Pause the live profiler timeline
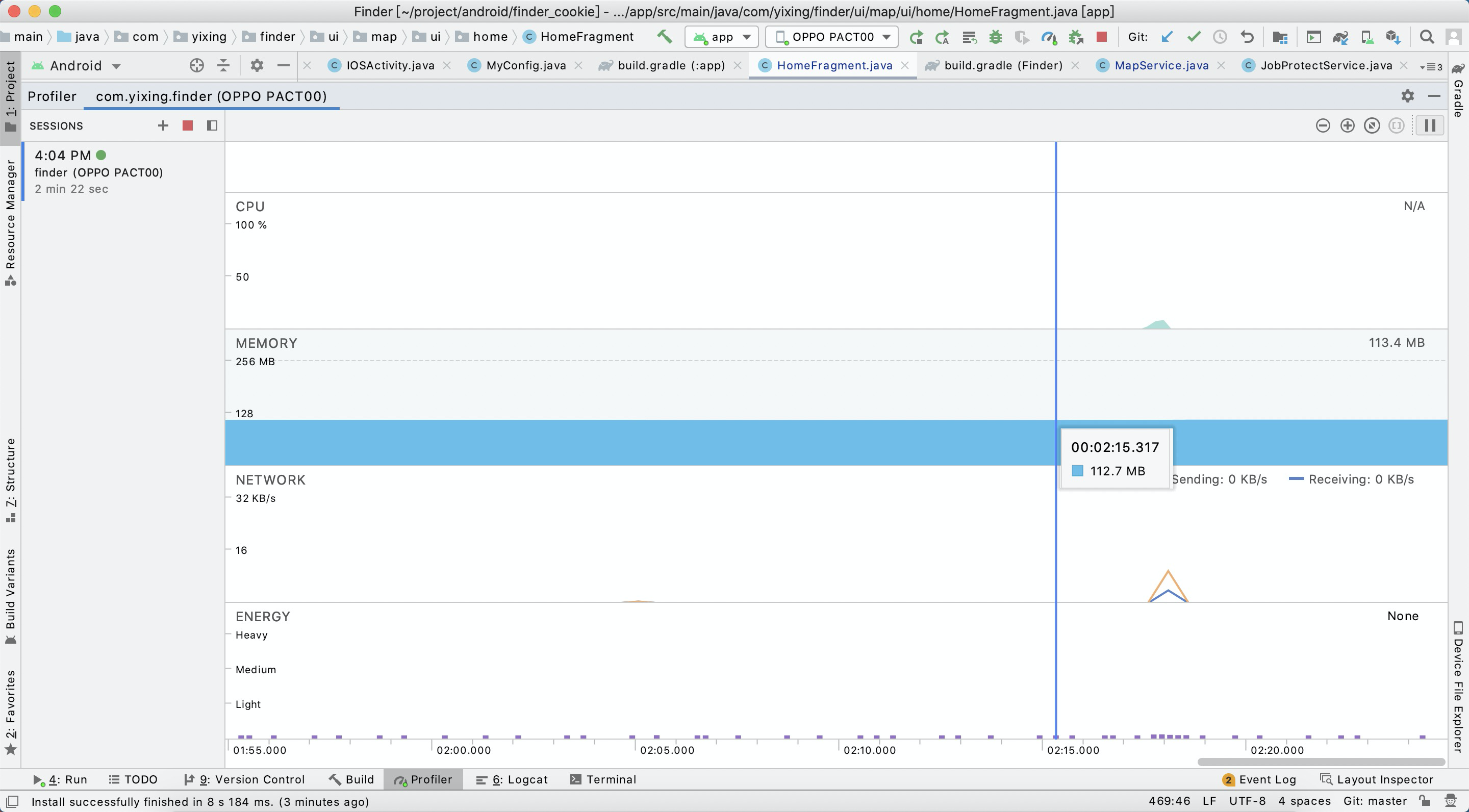The width and height of the screenshot is (1469, 812). [x=1430, y=125]
